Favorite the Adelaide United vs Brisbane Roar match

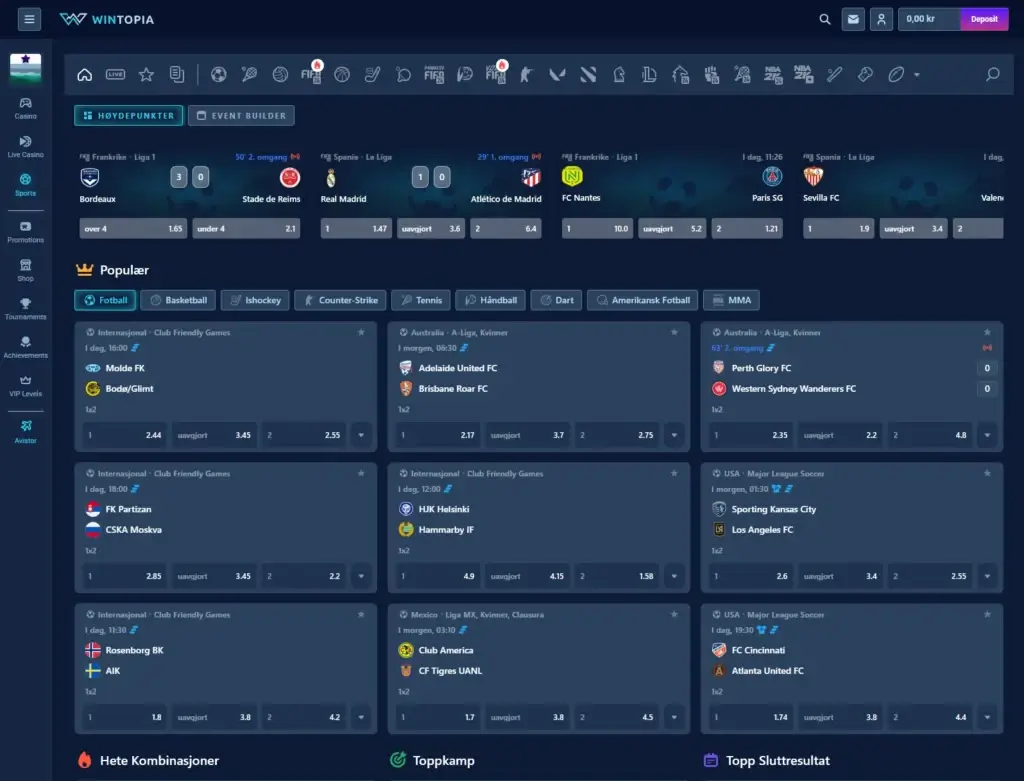pos(674,332)
